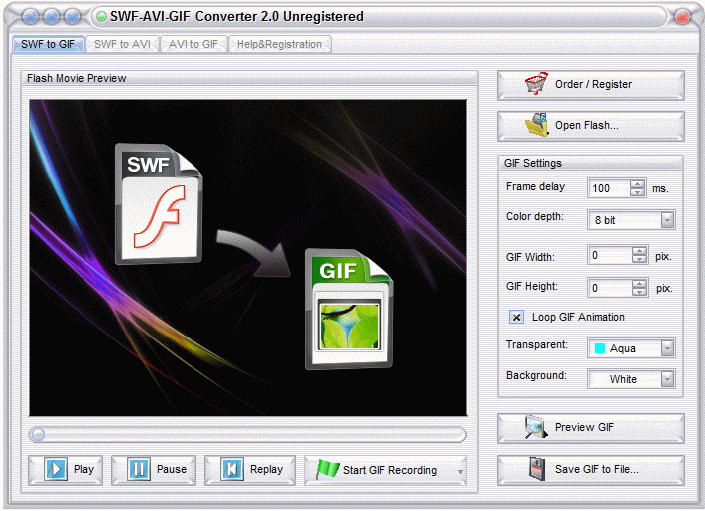Click the first blue round title bar button
705x511 pixels.
click(31, 17)
